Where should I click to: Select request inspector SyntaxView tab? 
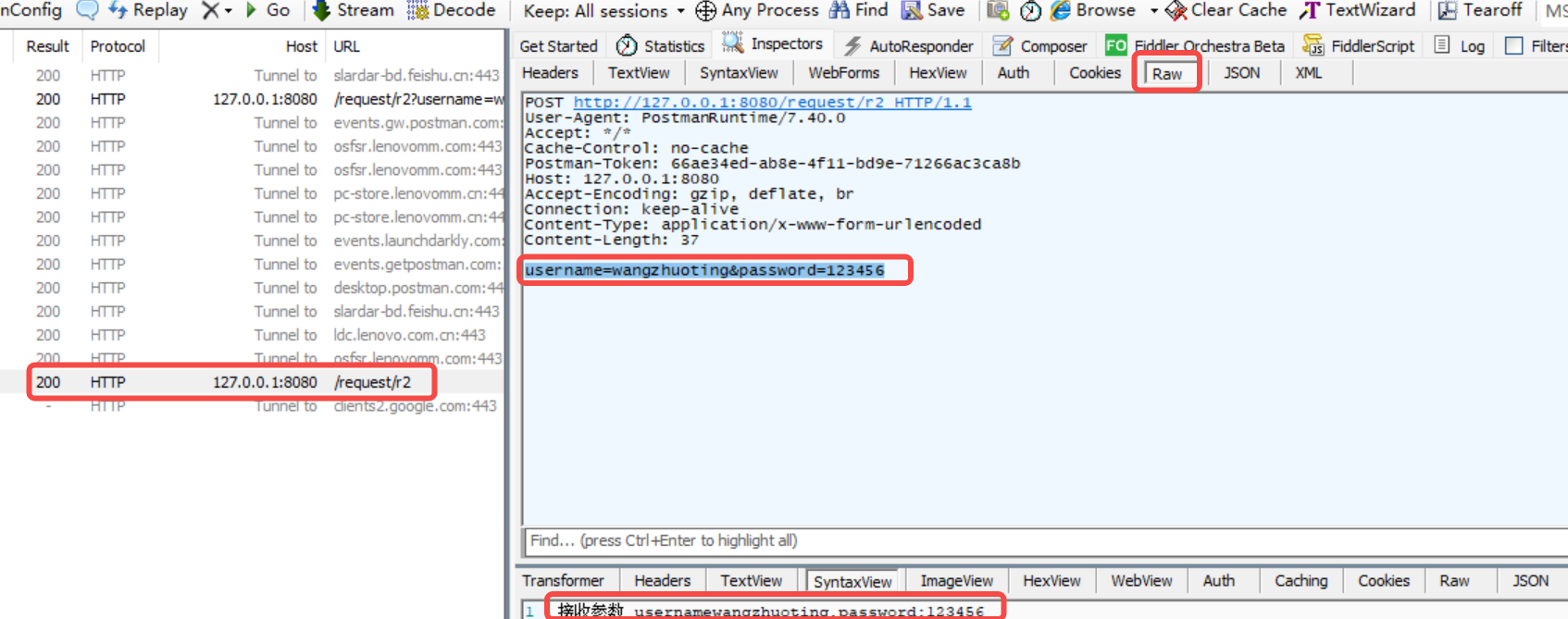(x=739, y=72)
